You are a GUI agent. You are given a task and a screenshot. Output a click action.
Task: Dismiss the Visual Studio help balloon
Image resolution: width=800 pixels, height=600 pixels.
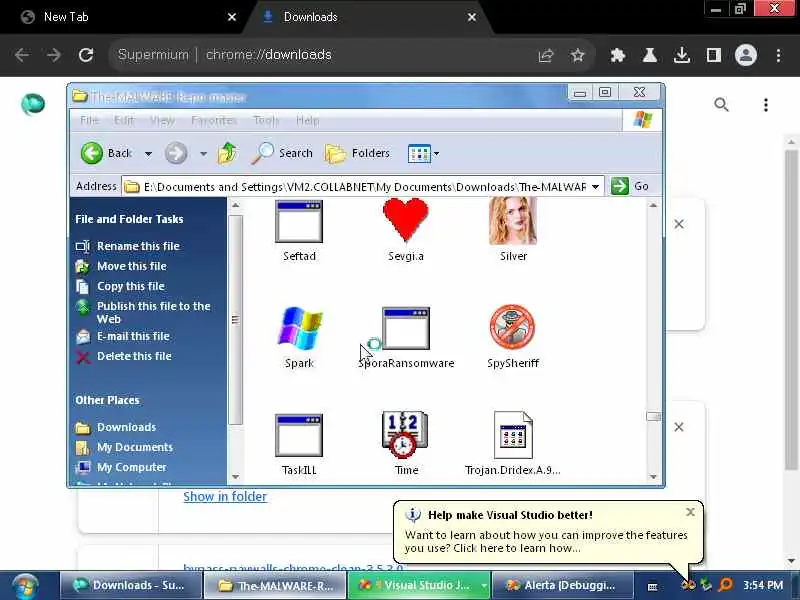pyautogui.click(x=690, y=512)
